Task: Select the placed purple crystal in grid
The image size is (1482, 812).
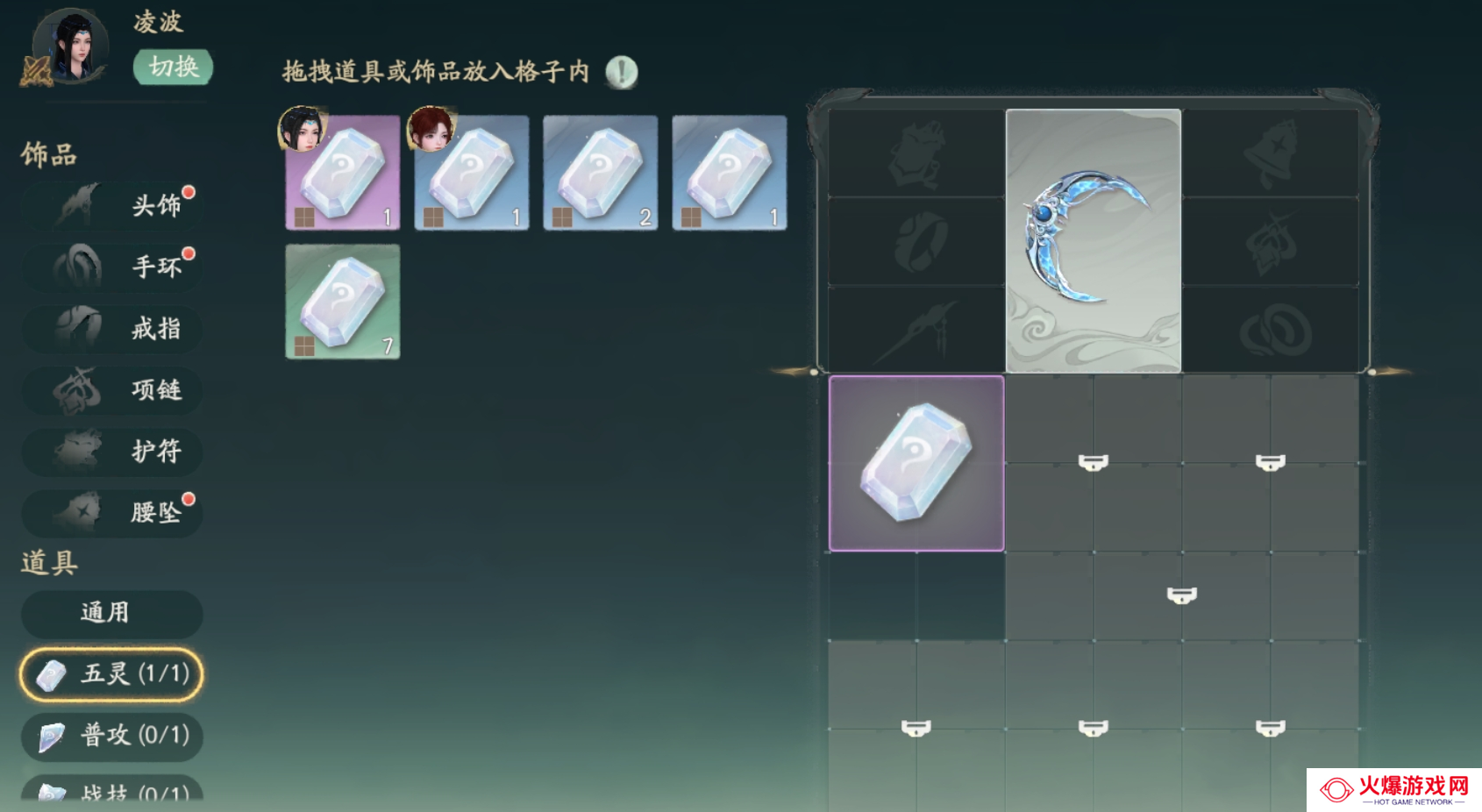Action: pyautogui.click(x=916, y=464)
